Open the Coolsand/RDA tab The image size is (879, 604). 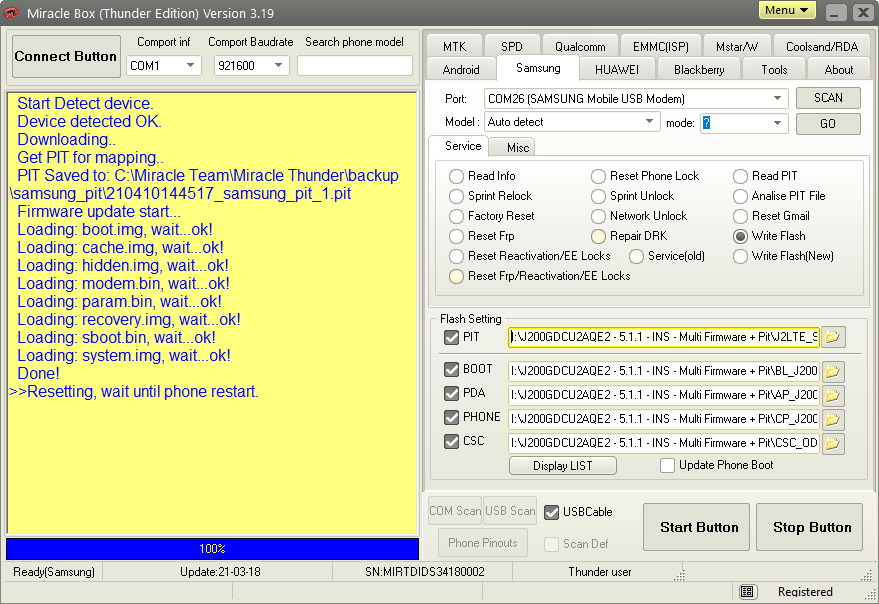(822, 47)
